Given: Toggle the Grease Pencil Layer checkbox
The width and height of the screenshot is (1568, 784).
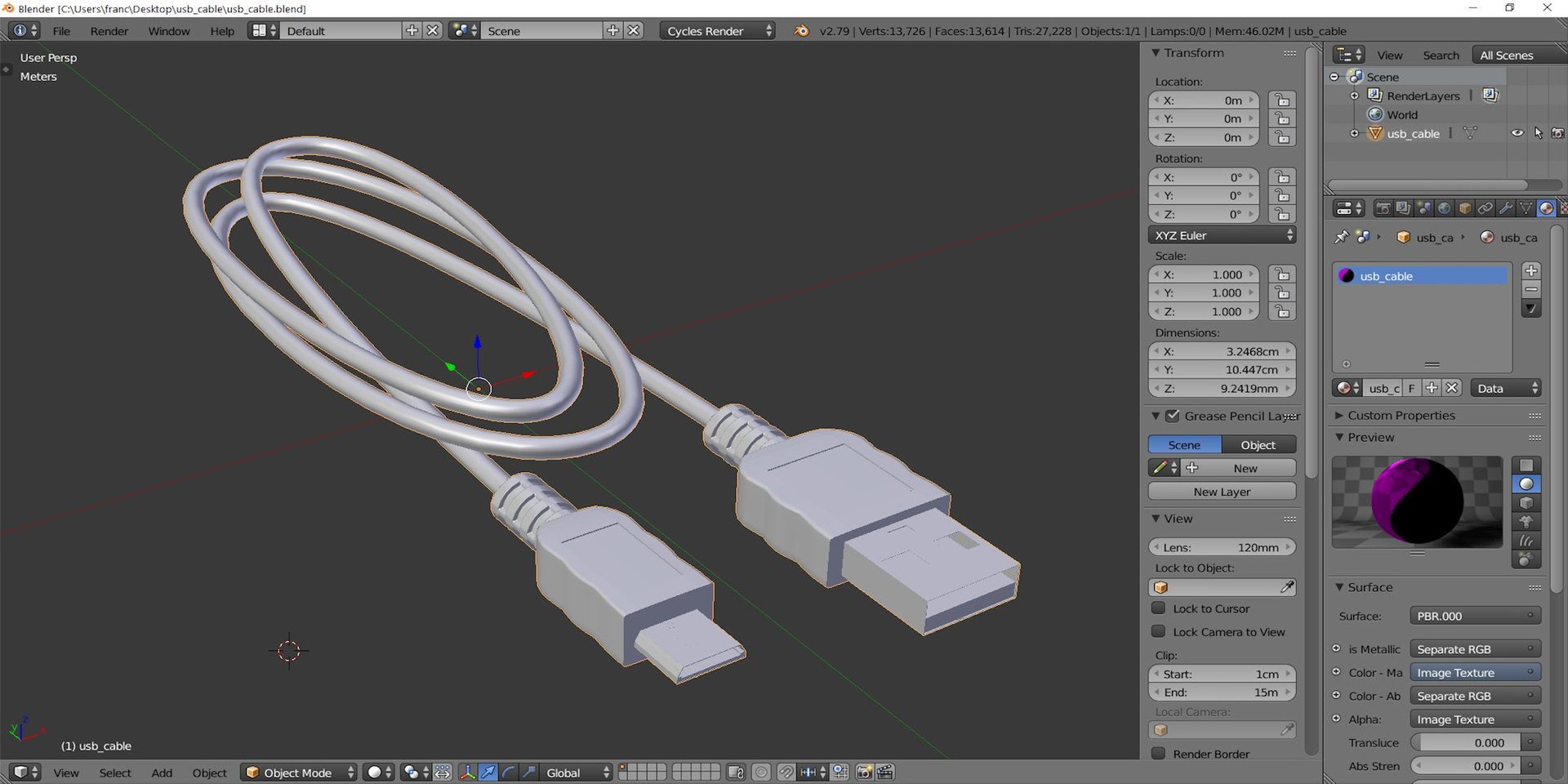Looking at the screenshot, I should [1173, 416].
